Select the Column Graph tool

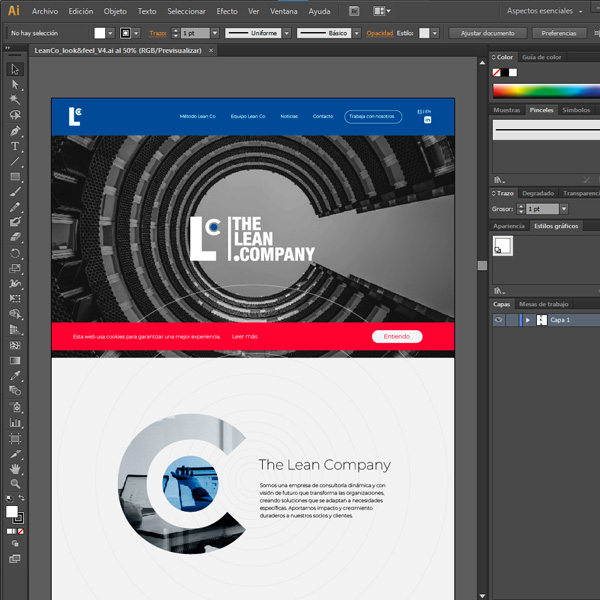(15, 423)
